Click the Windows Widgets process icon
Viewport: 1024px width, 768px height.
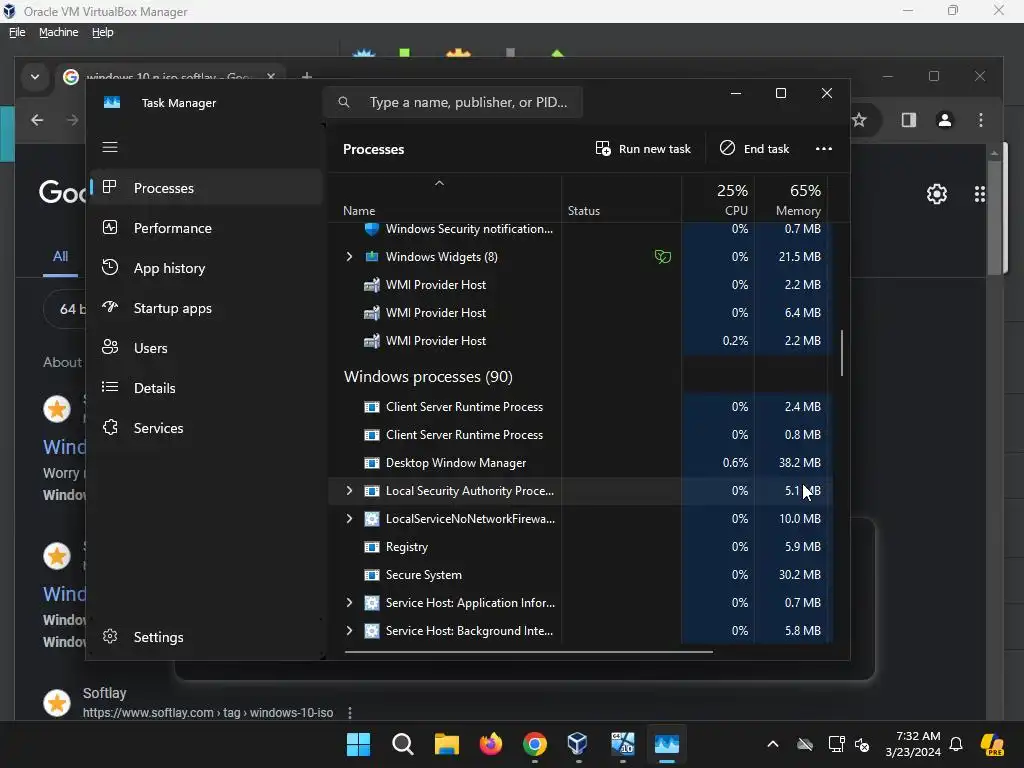point(372,257)
